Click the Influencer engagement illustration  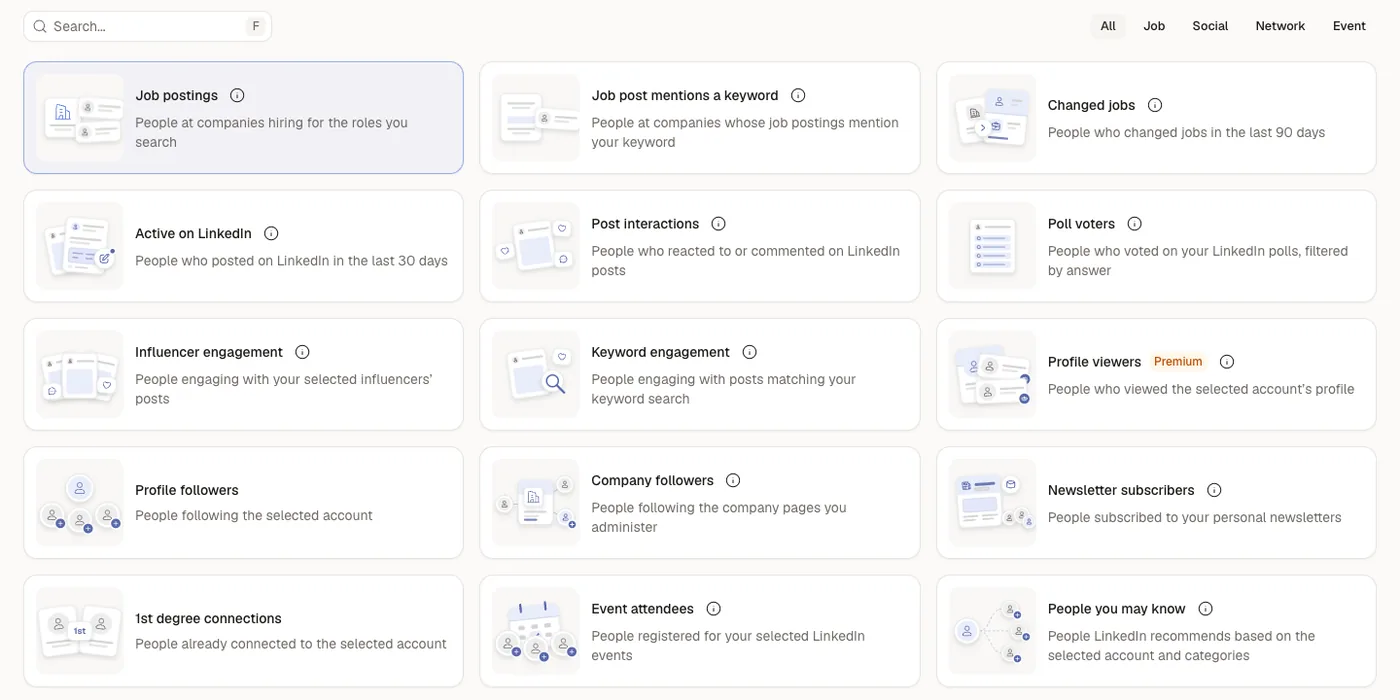pos(80,374)
